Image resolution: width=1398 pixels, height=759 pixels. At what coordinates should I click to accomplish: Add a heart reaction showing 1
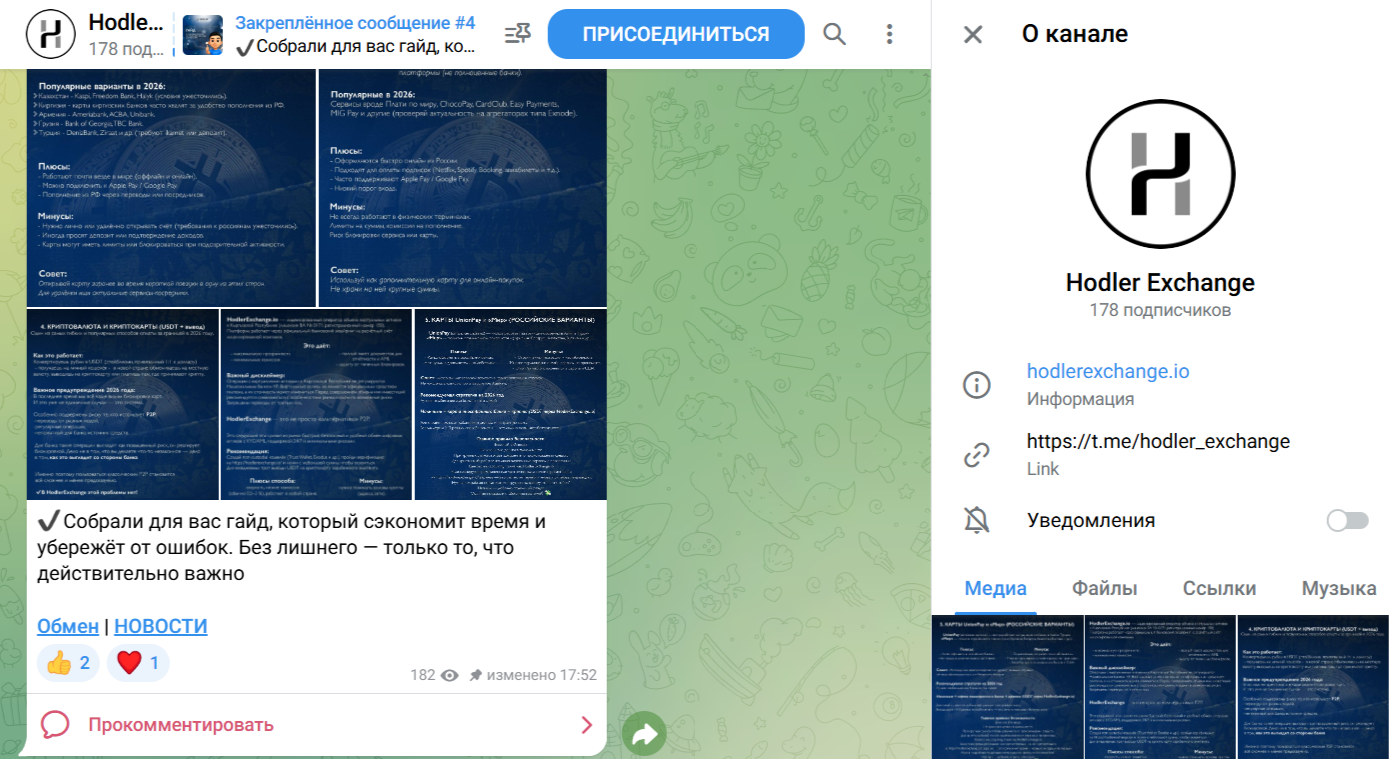(x=138, y=662)
